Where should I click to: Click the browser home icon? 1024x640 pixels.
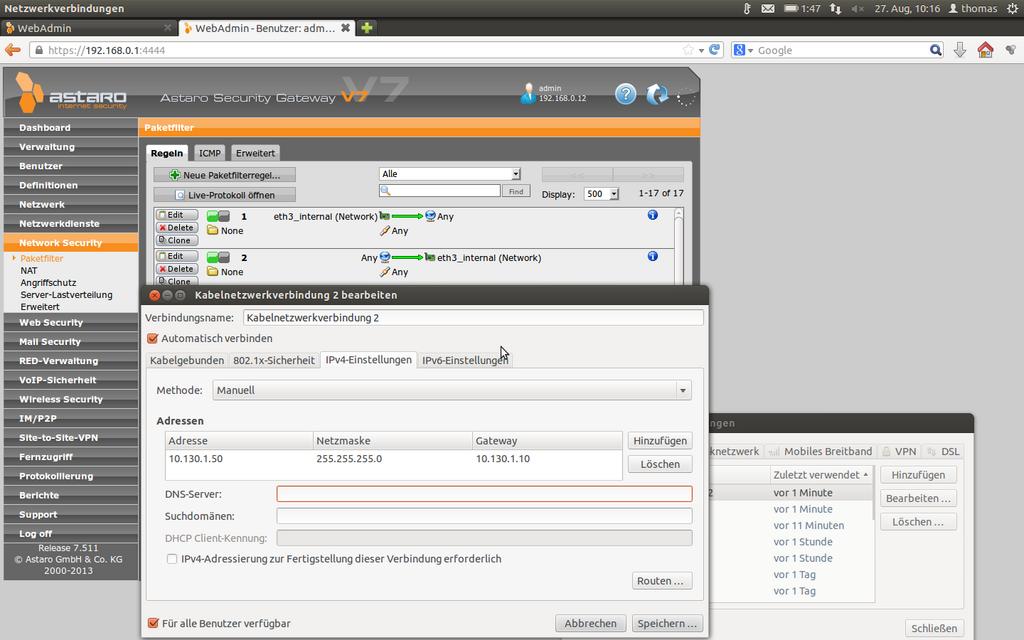[985, 50]
